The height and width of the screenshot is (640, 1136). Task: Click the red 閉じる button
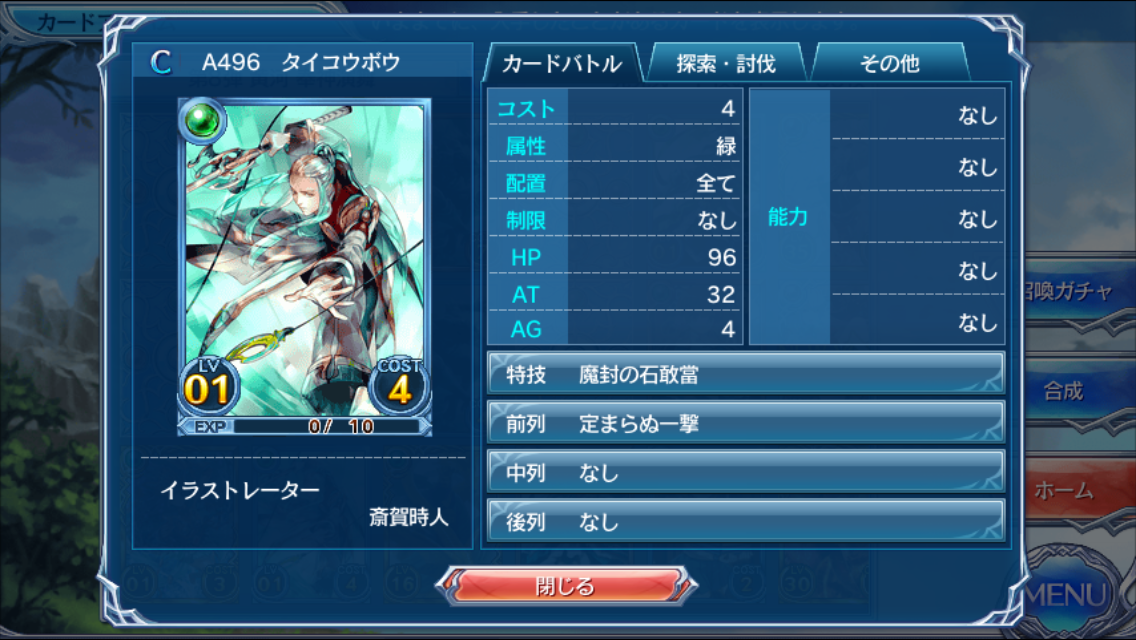click(566, 586)
